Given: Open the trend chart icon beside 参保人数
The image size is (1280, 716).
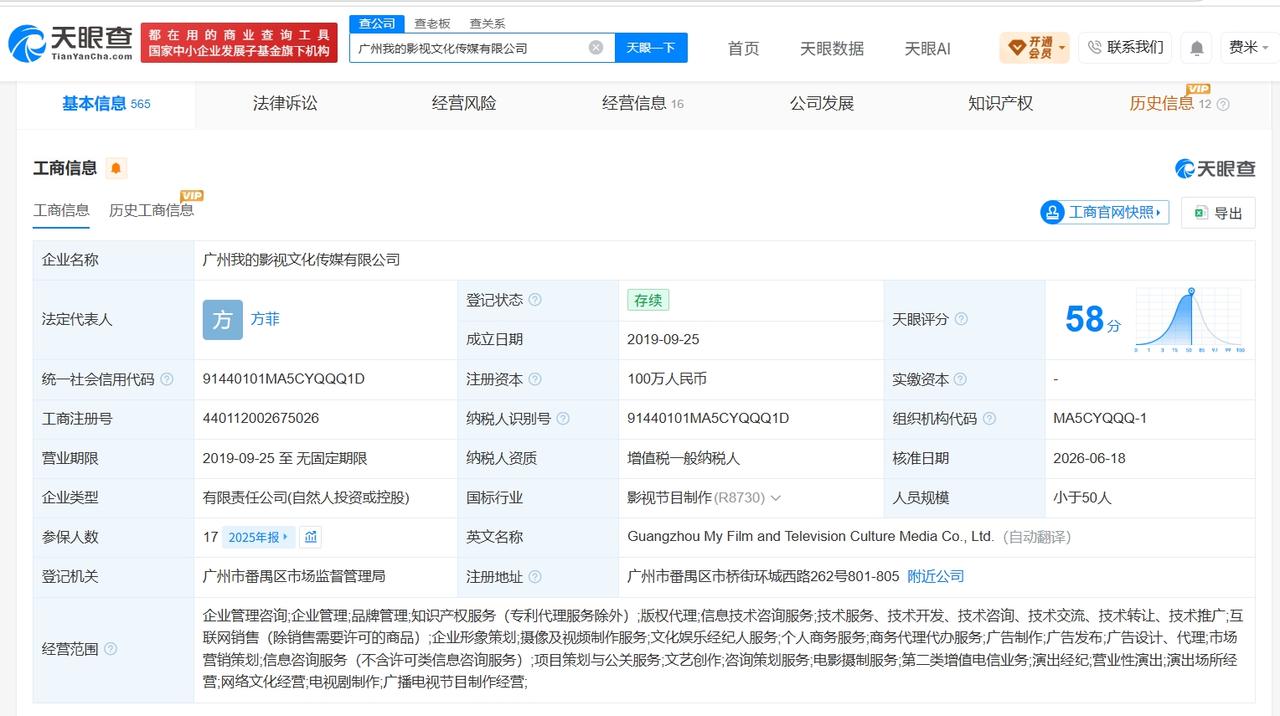Looking at the screenshot, I should point(311,537).
